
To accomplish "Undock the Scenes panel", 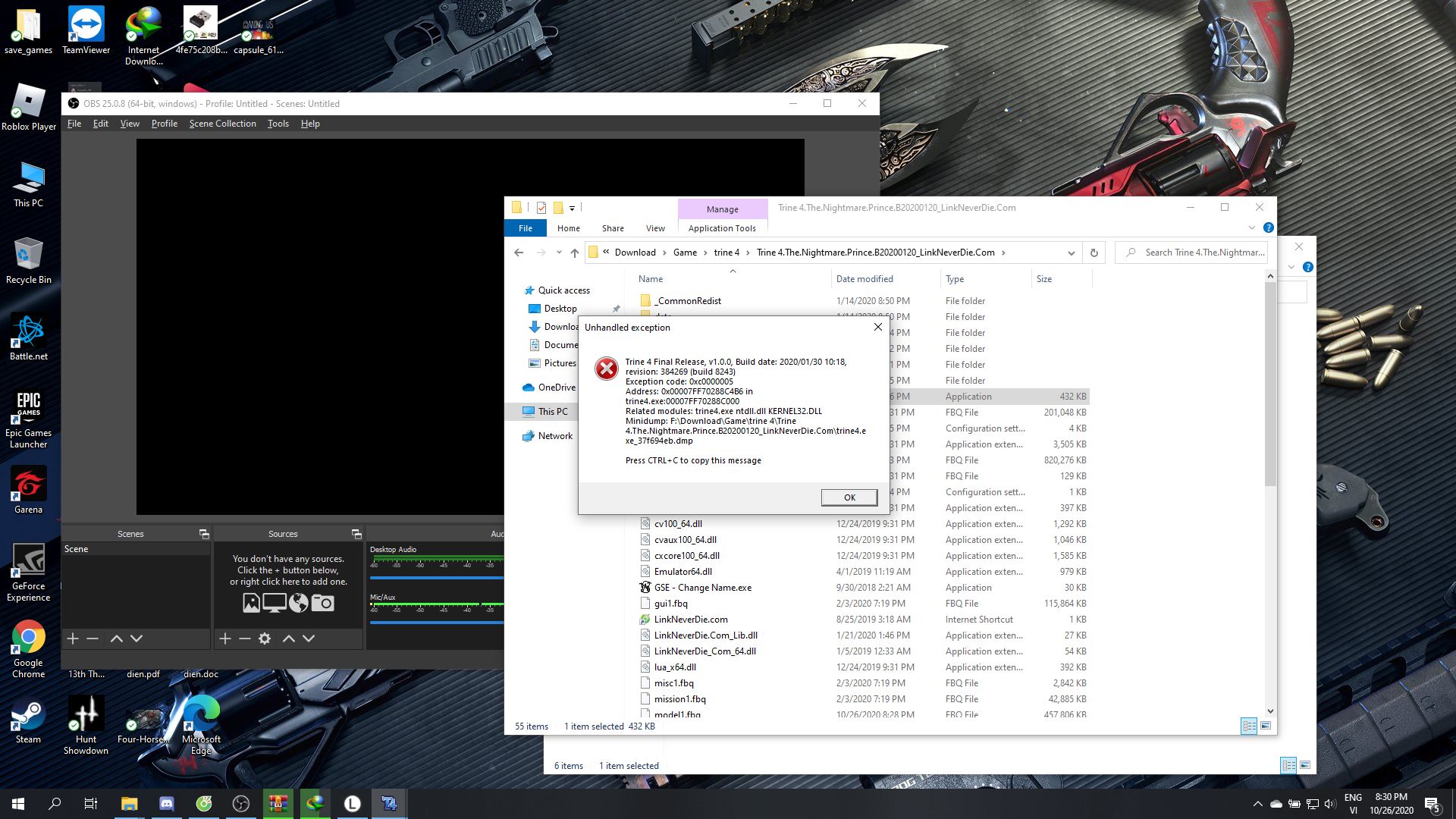I will (204, 534).
